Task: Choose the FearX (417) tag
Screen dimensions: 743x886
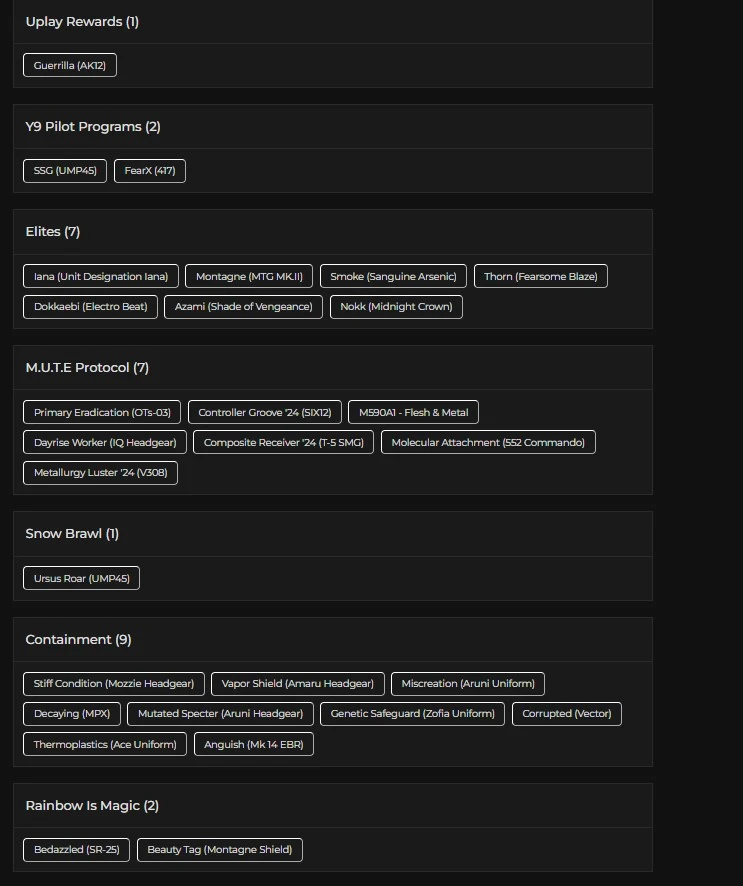Action: pos(150,171)
